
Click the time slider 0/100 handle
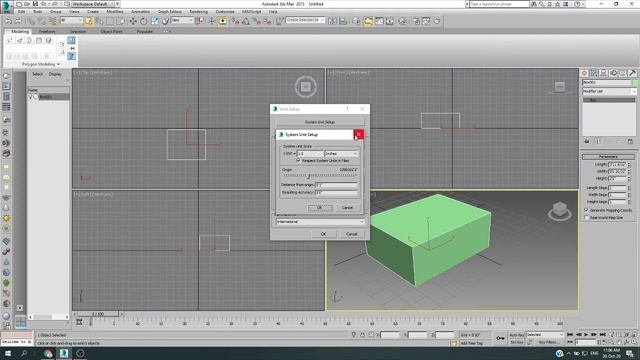(98, 314)
